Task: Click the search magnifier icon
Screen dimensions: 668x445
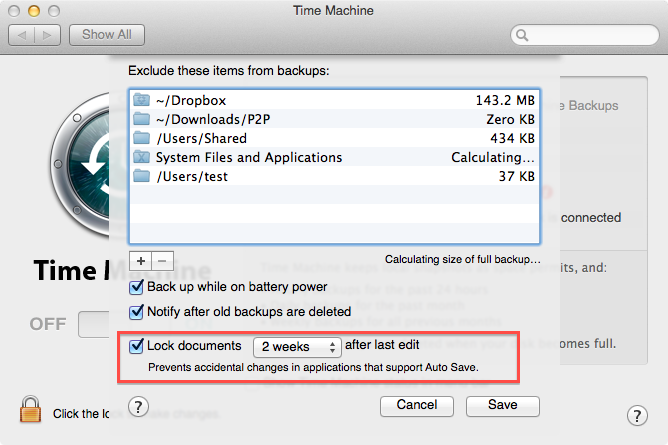Action: [x=522, y=35]
